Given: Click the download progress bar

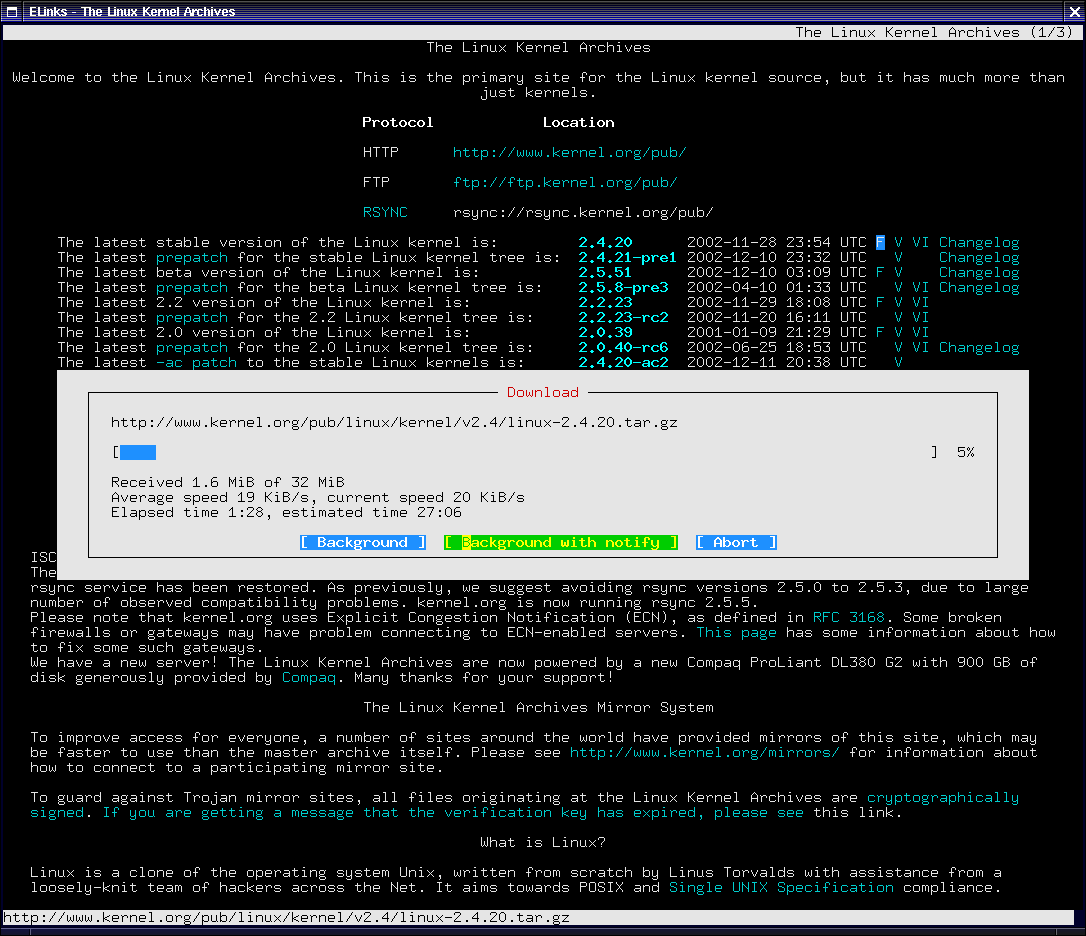Looking at the screenshot, I should click(x=525, y=452).
